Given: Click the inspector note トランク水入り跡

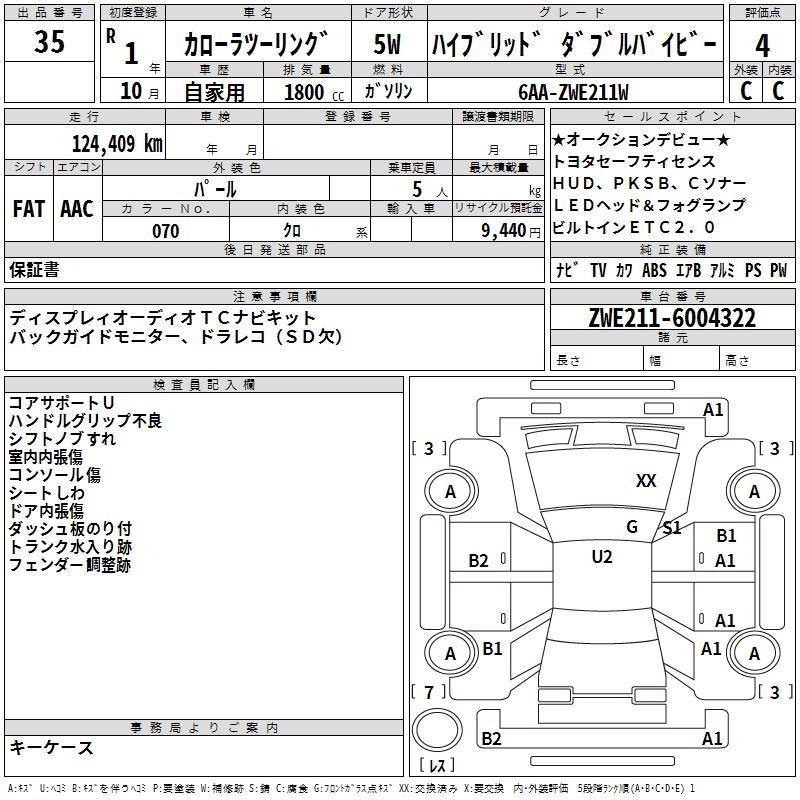Looking at the screenshot, I should point(70,547).
